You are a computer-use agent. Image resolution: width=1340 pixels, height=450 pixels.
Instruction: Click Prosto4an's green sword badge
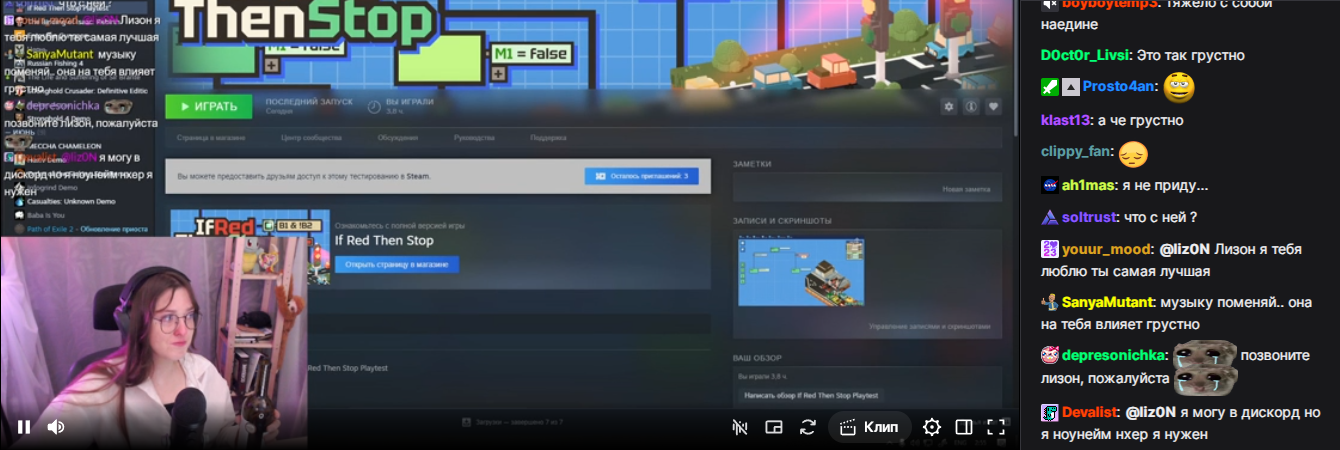(1049, 87)
